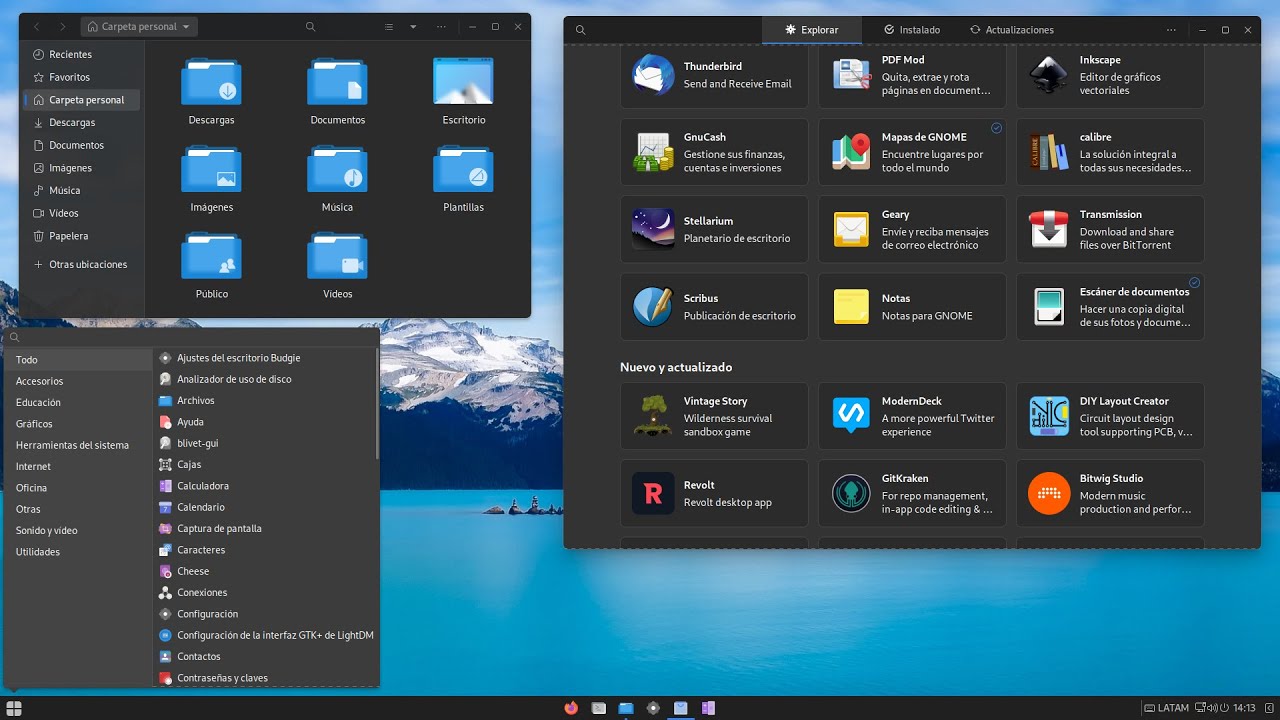Screen dimensions: 1280x720
Task: Click the search icon in Software window
Action: (x=580, y=30)
